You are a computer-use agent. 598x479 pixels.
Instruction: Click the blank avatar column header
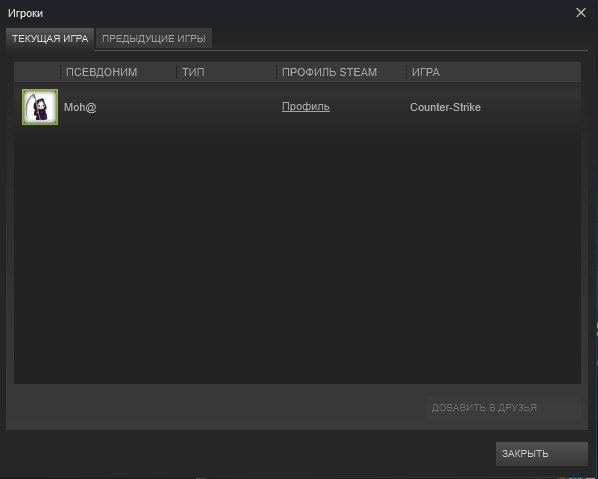pyautogui.click(x=37, y=72)
